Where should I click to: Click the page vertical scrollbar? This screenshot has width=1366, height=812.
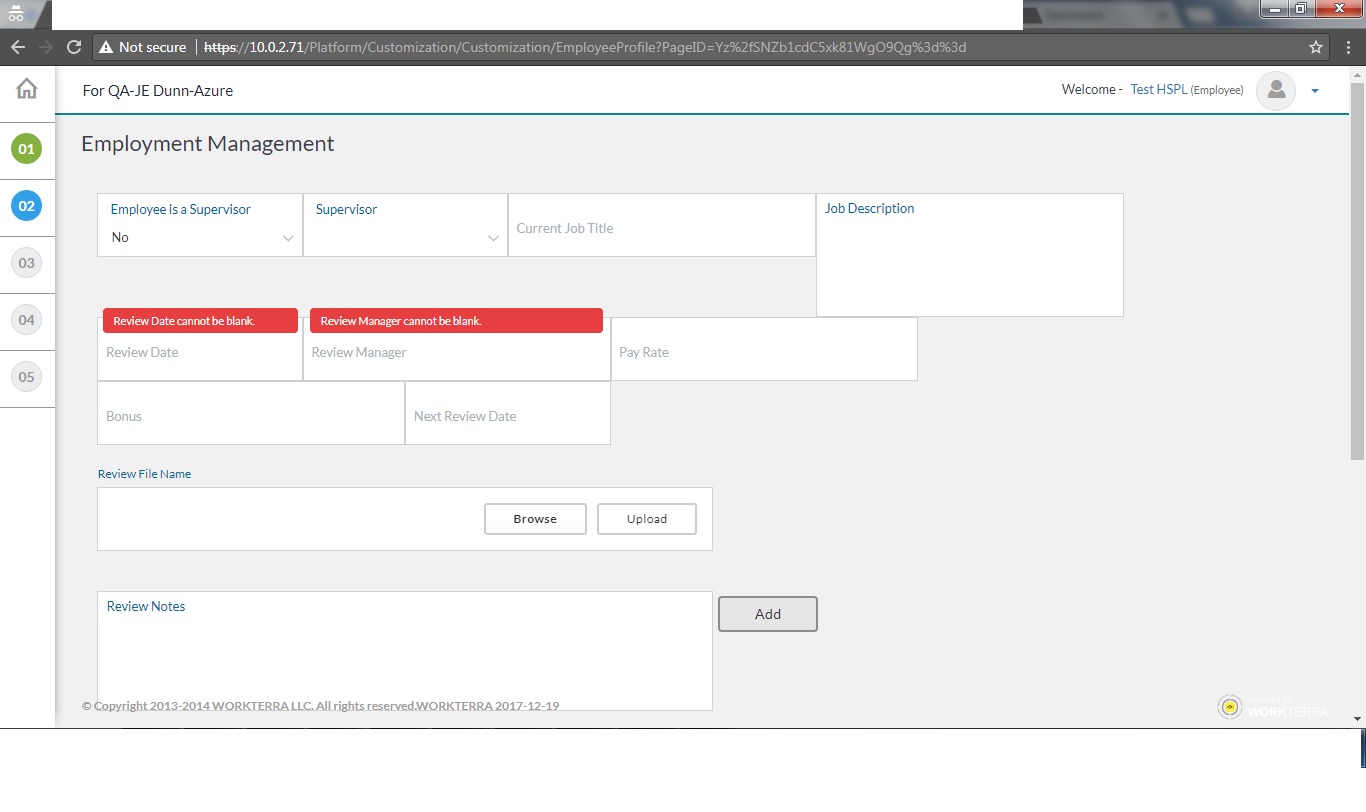coord(1357,270)
